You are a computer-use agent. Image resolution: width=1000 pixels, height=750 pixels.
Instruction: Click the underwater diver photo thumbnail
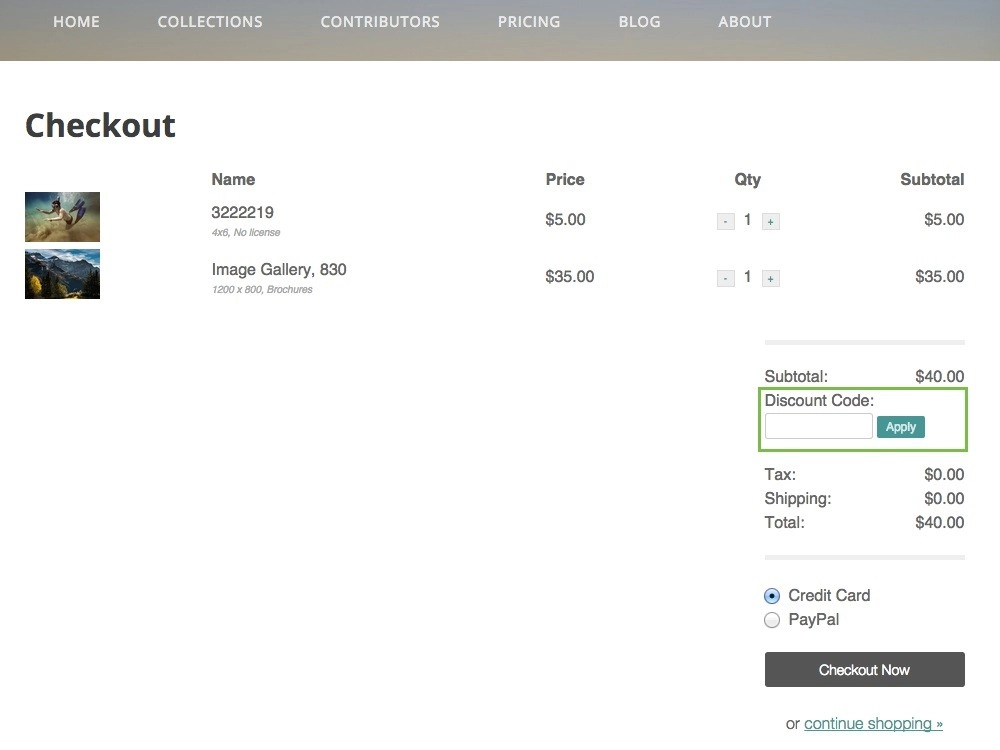click(x=62, y=216)
